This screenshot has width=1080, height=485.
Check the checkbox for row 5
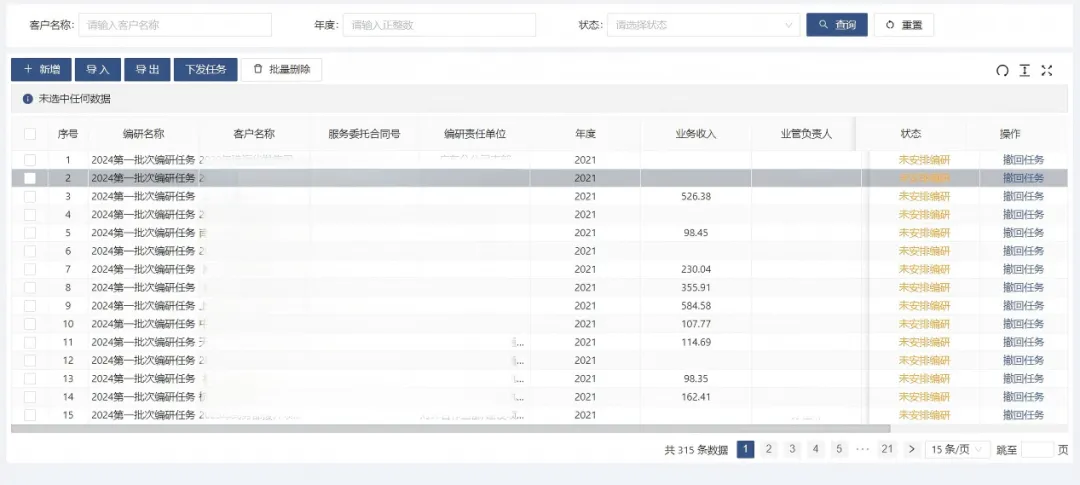coord(30,233)
